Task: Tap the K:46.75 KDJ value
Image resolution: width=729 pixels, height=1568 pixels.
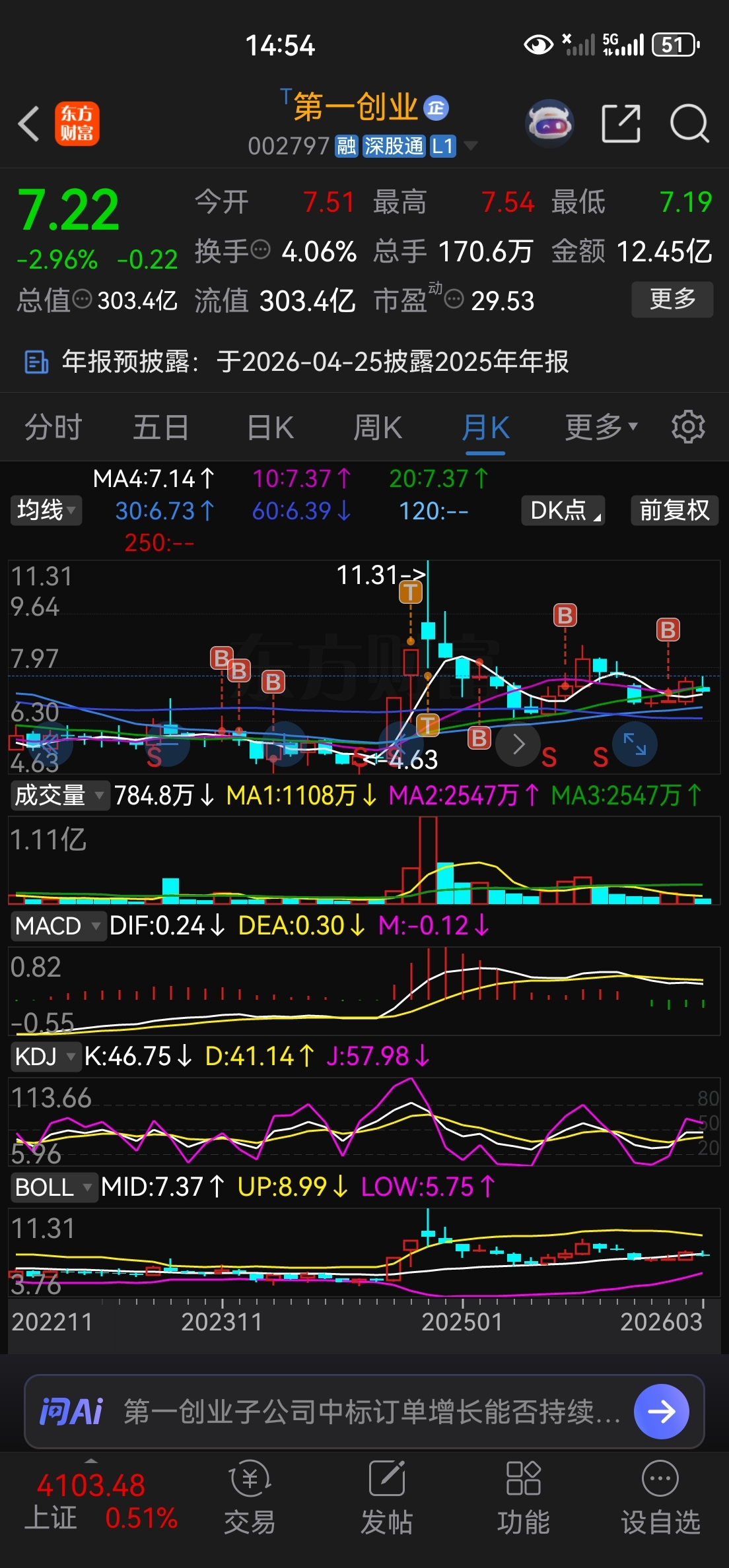Action: coord(137,1057)
